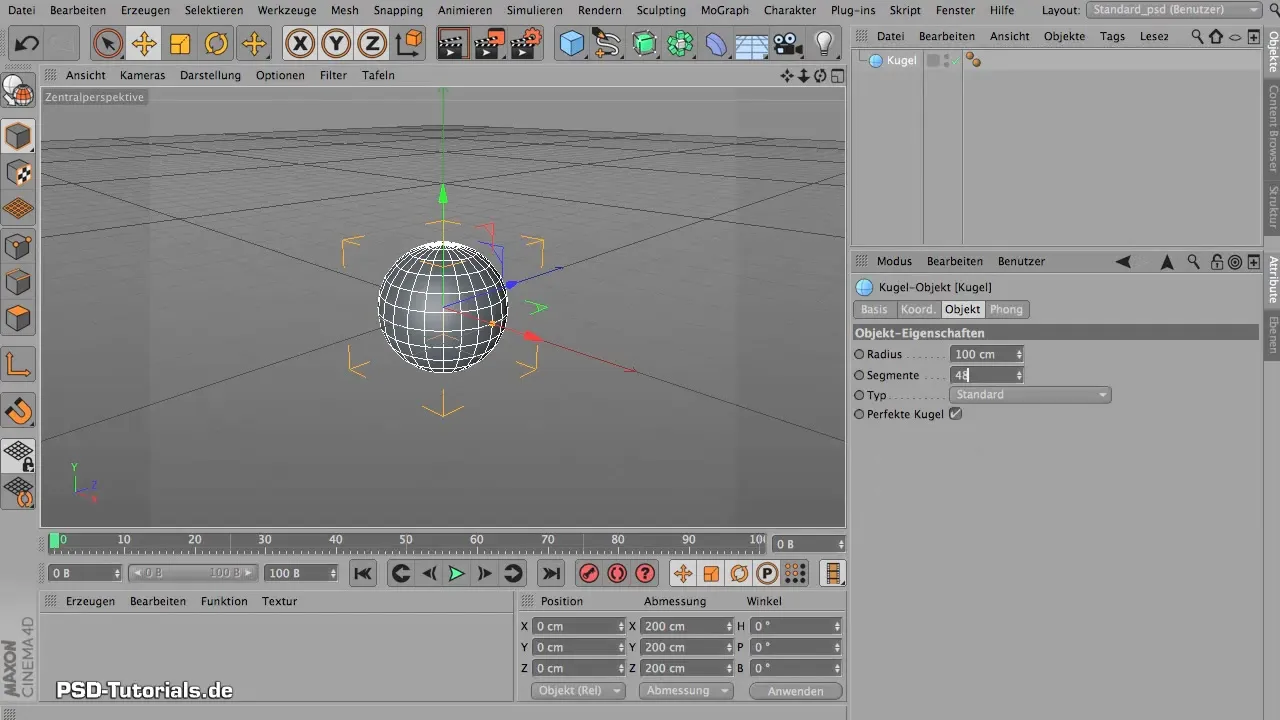This screenshot has width=1280, height=720.
Task: Open viewport Darstellung menu
Action: coord(210,75)
